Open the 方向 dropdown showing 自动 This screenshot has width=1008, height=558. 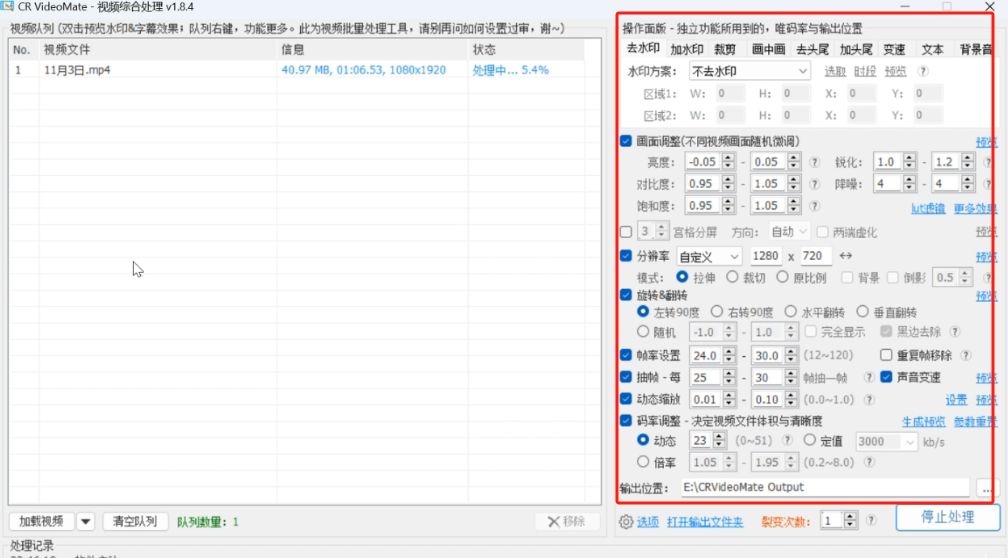789,232
